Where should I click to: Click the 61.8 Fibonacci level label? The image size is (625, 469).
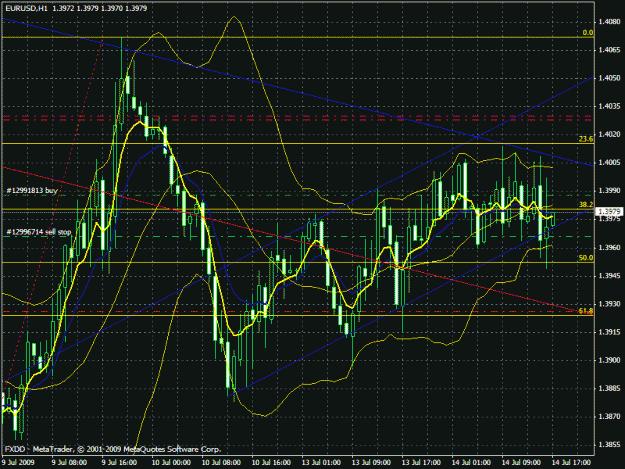[x=586, y=310]
